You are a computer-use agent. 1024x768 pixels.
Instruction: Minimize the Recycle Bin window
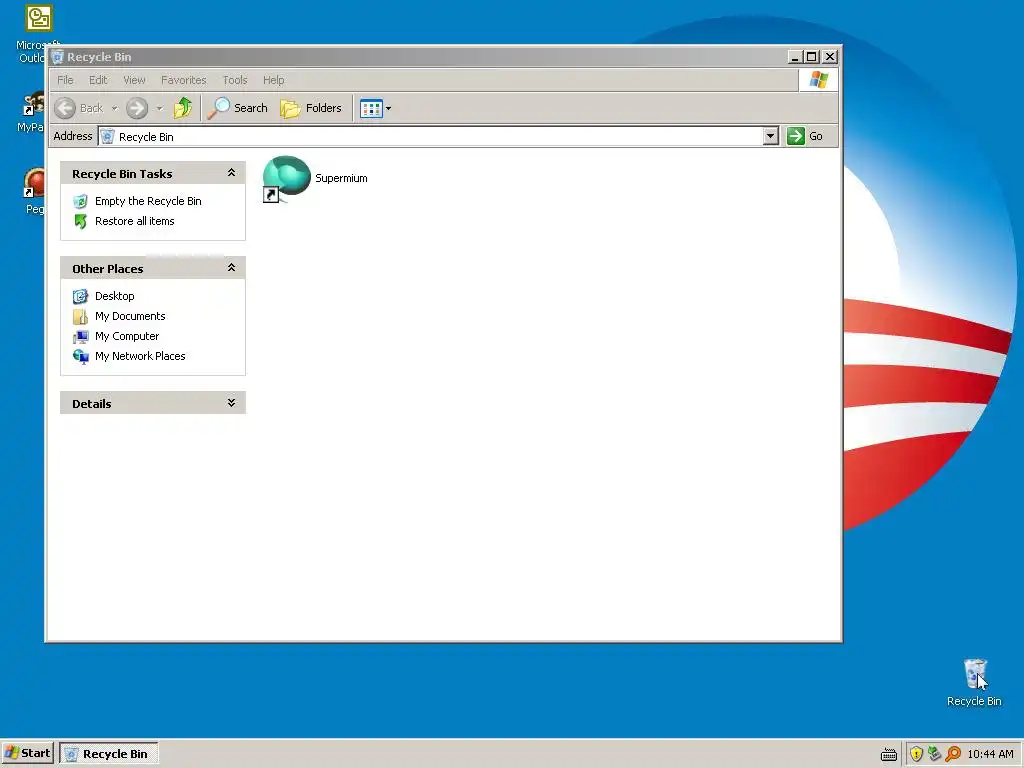pos(795,57)
